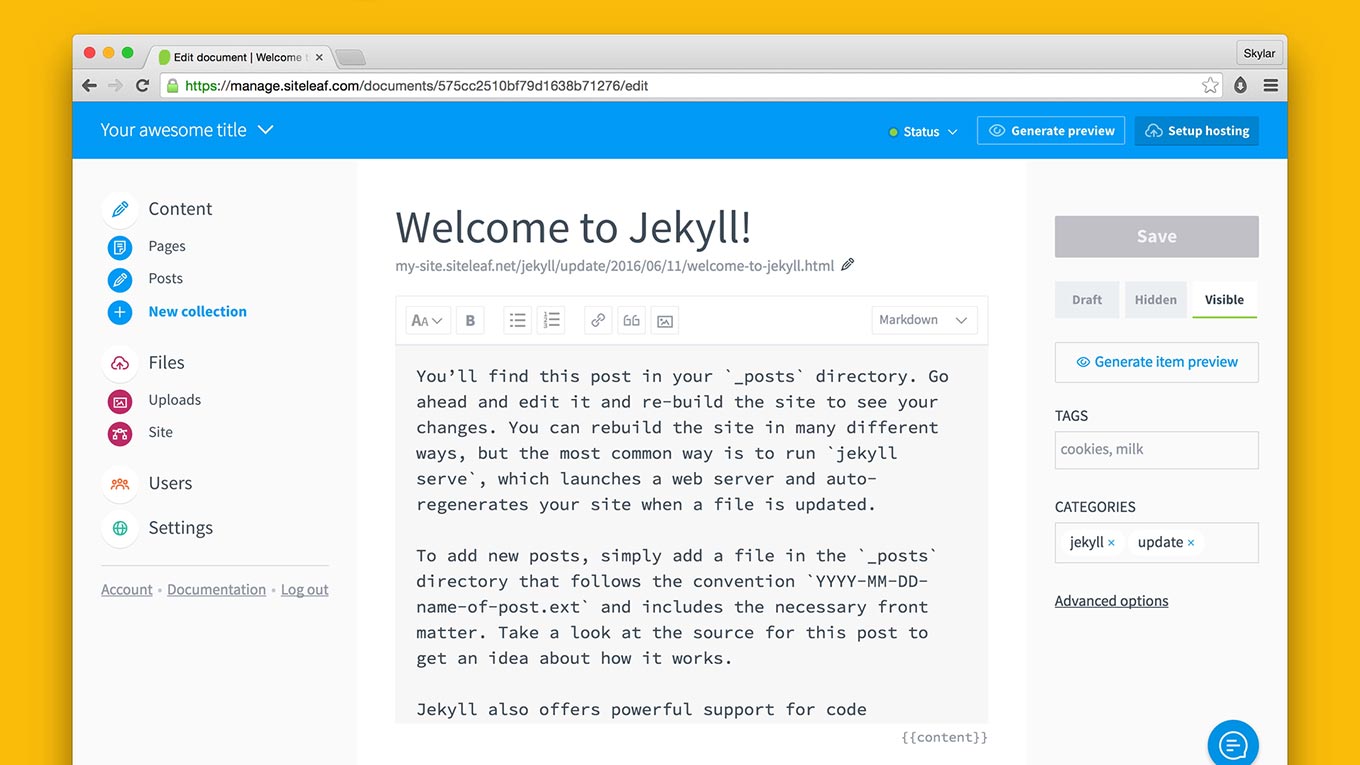Click the Tags input field
1360x765 pixels.
coord(1157,450)
